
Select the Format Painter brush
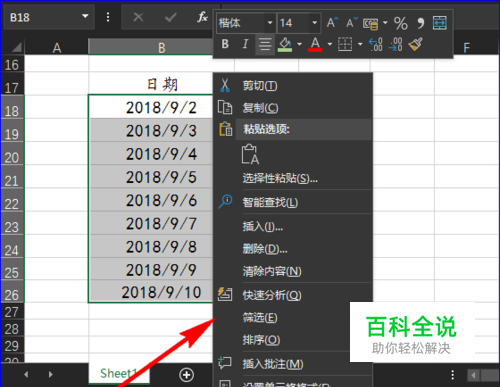pyautogui.click(x=415, y=44)
